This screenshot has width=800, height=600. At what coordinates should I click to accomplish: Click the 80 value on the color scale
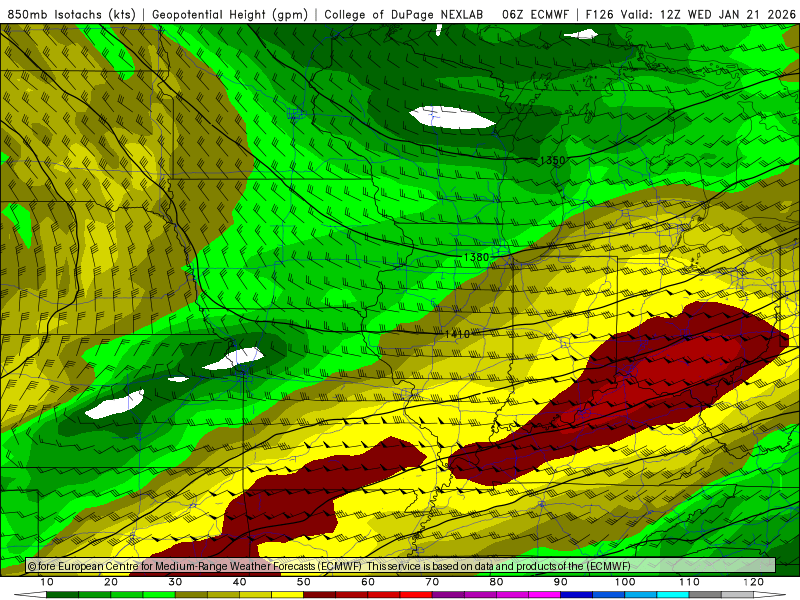pos(496,582)
